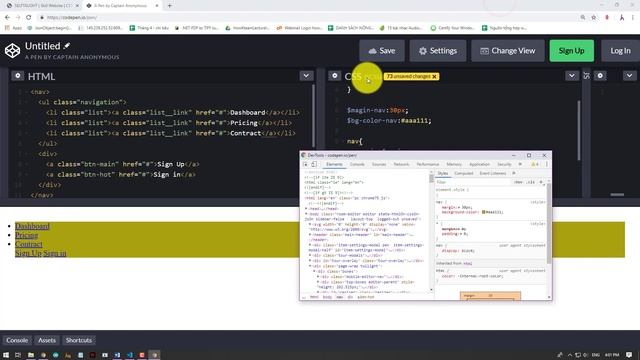Expand CSS editor dropdown chevron
This screenshot has height=360, width=640.
(572, 76)
